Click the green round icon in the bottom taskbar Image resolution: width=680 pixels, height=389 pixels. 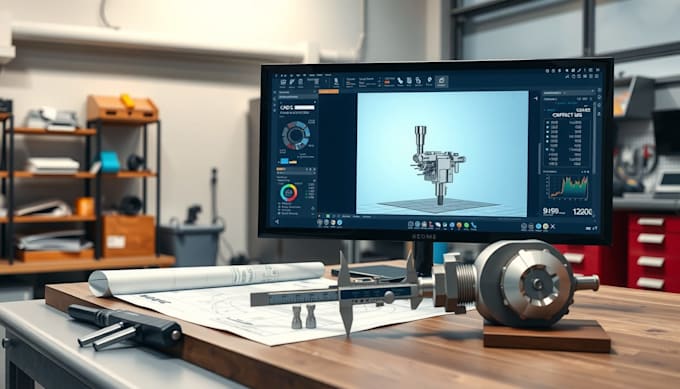point(466,226)
